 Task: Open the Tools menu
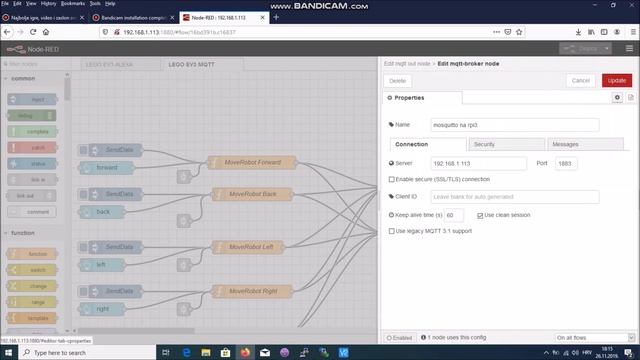pyautogui.click(x=95, y=4)
